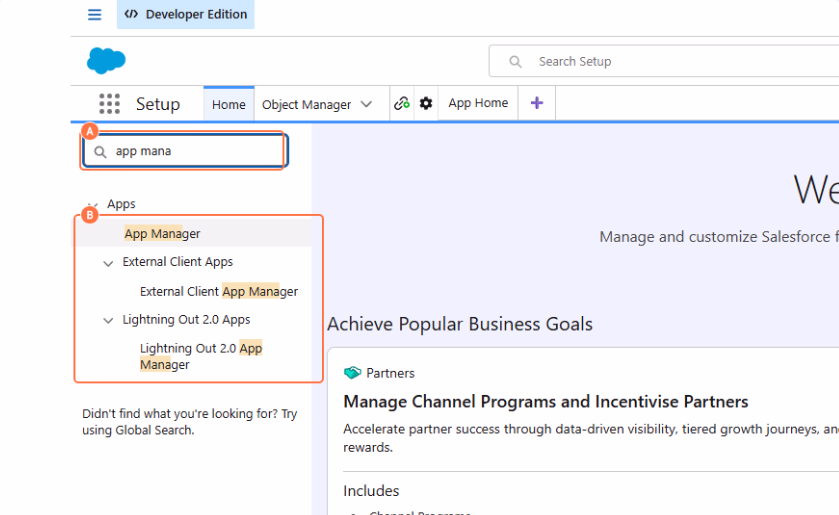Screen dimensions: 839x515
Task: Click the Partners label text
Action: (390, 373)
